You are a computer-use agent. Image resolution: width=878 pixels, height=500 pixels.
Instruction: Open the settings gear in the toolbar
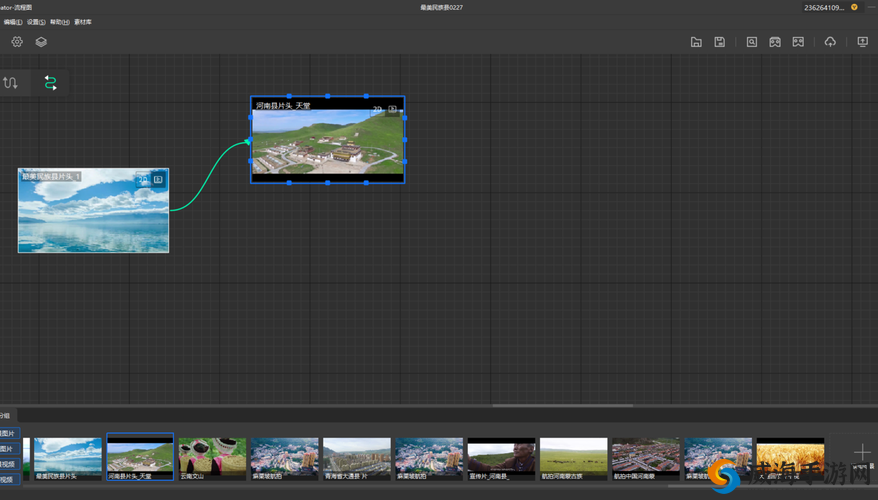17,42
